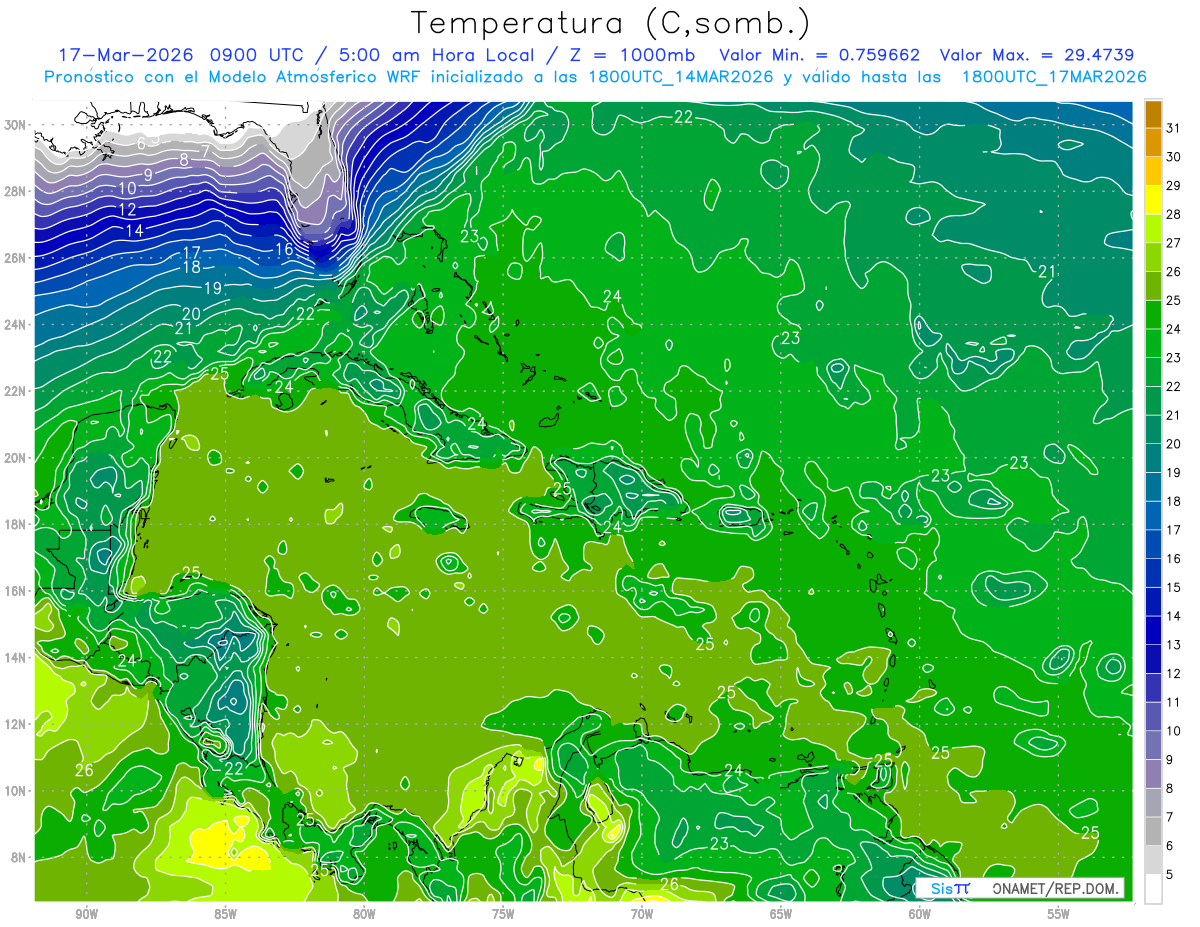Image resolution: width=1200 pixels, height=927 pixels.
Task: Click the color scale label 13
Action: 1174,644
